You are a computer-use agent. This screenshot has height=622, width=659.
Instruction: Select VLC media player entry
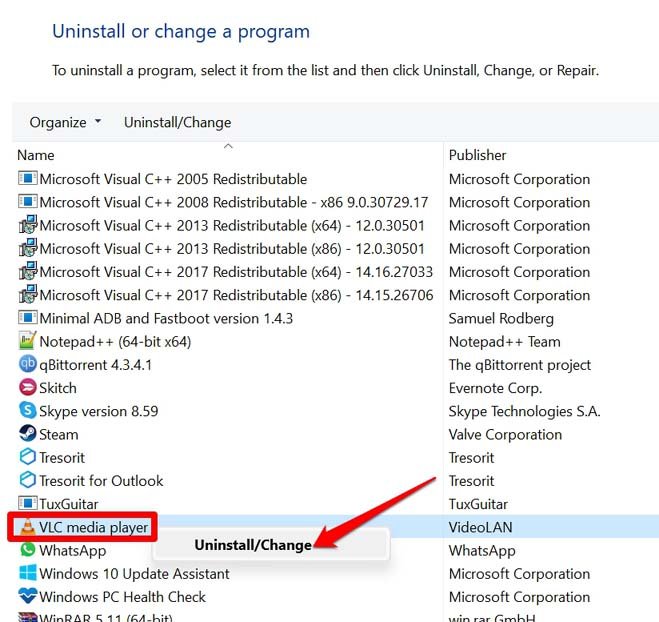point(94,527)
